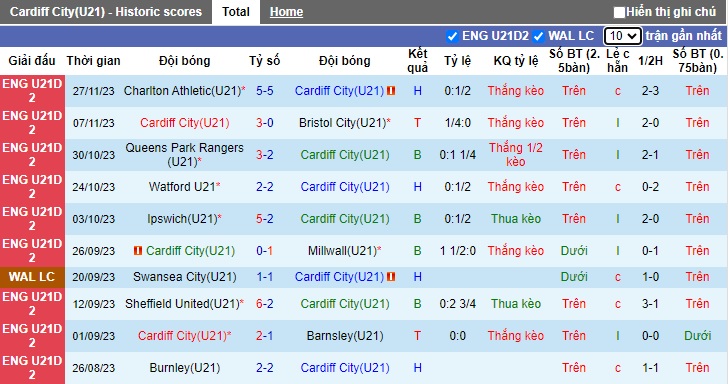Click the 1/2H column header
This screenshot has height=384, width=728.
point(650,61)
